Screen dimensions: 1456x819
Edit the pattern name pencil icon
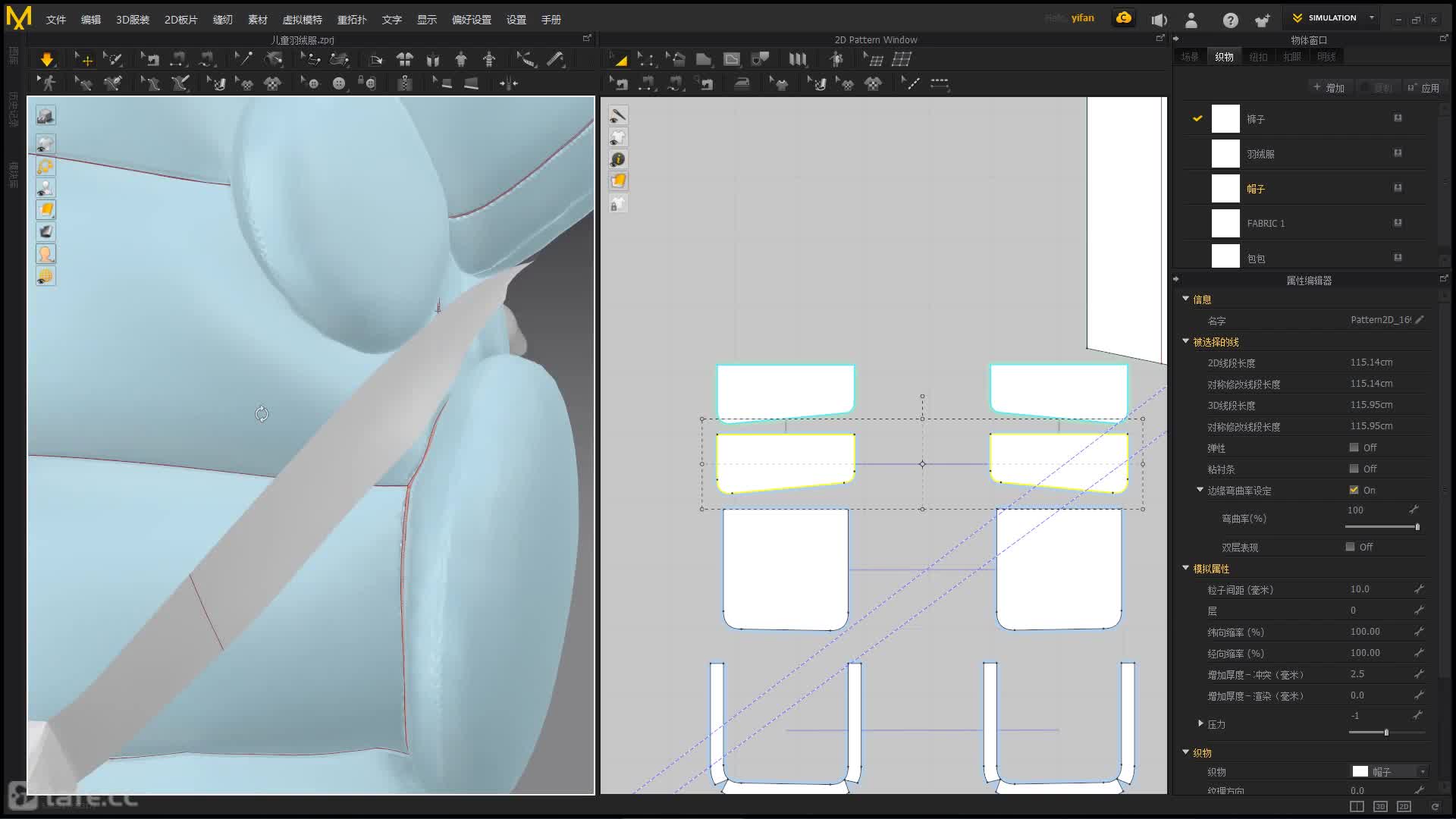(x=1420, y=320)
